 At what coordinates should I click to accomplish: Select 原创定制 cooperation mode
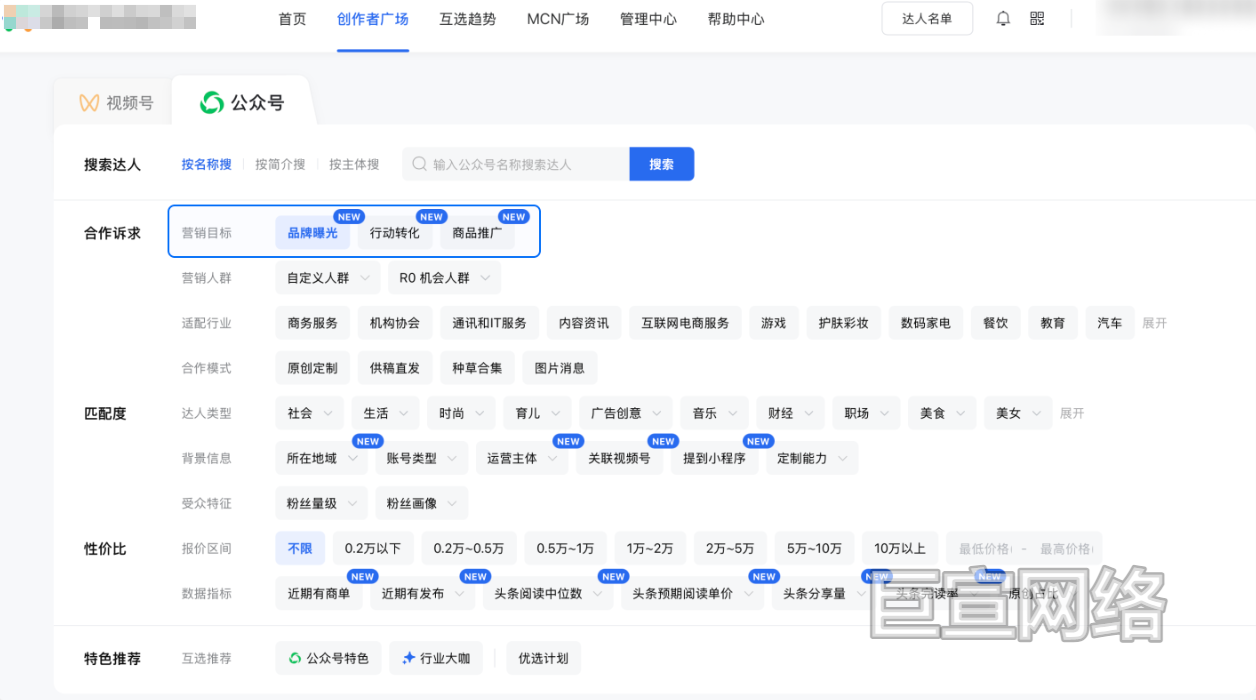point(312,368)
